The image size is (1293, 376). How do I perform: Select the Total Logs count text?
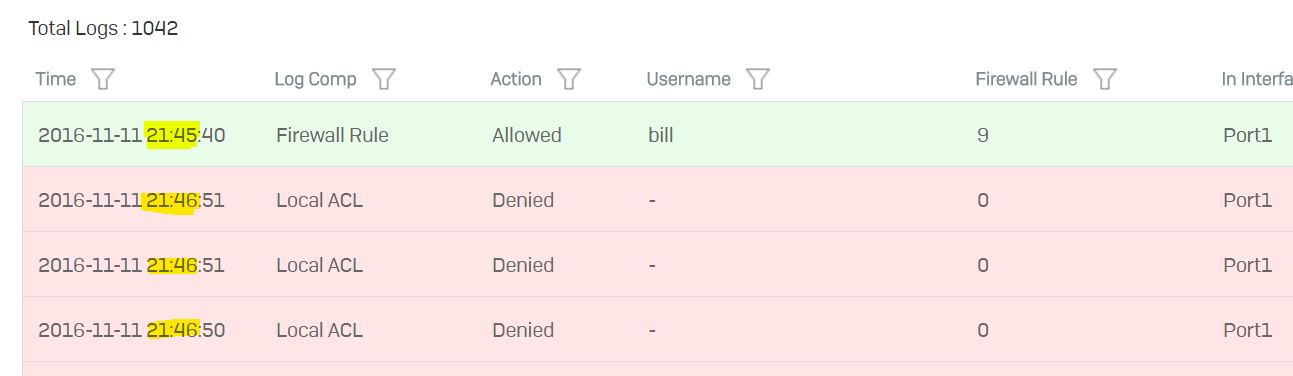point(103,28)
